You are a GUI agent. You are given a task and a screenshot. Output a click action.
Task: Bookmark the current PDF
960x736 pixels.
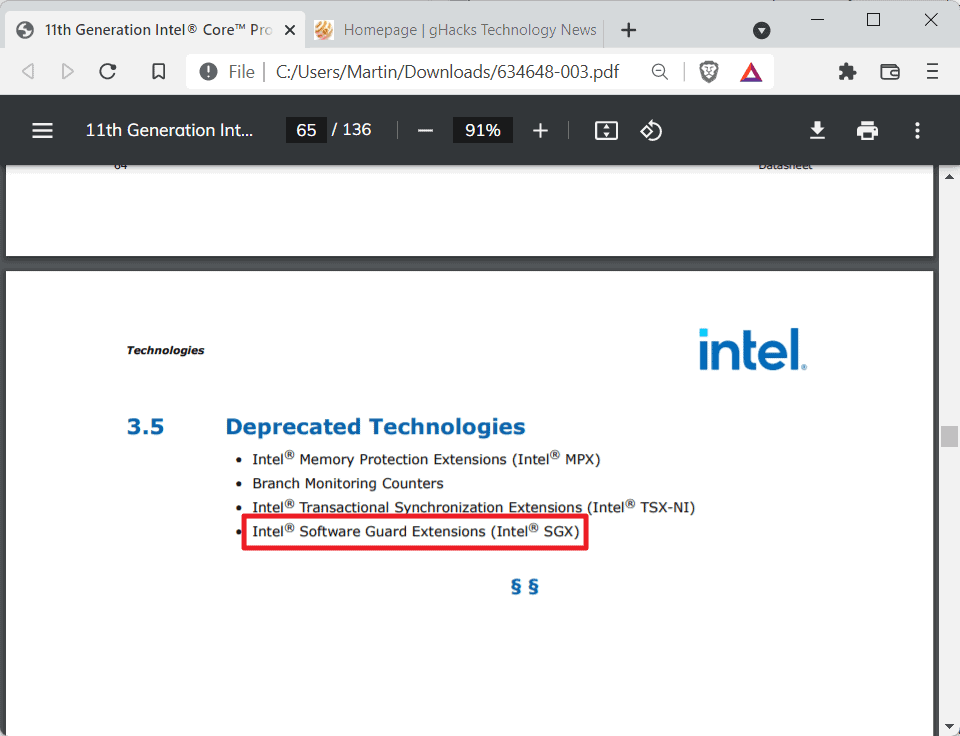pos(158,71)
